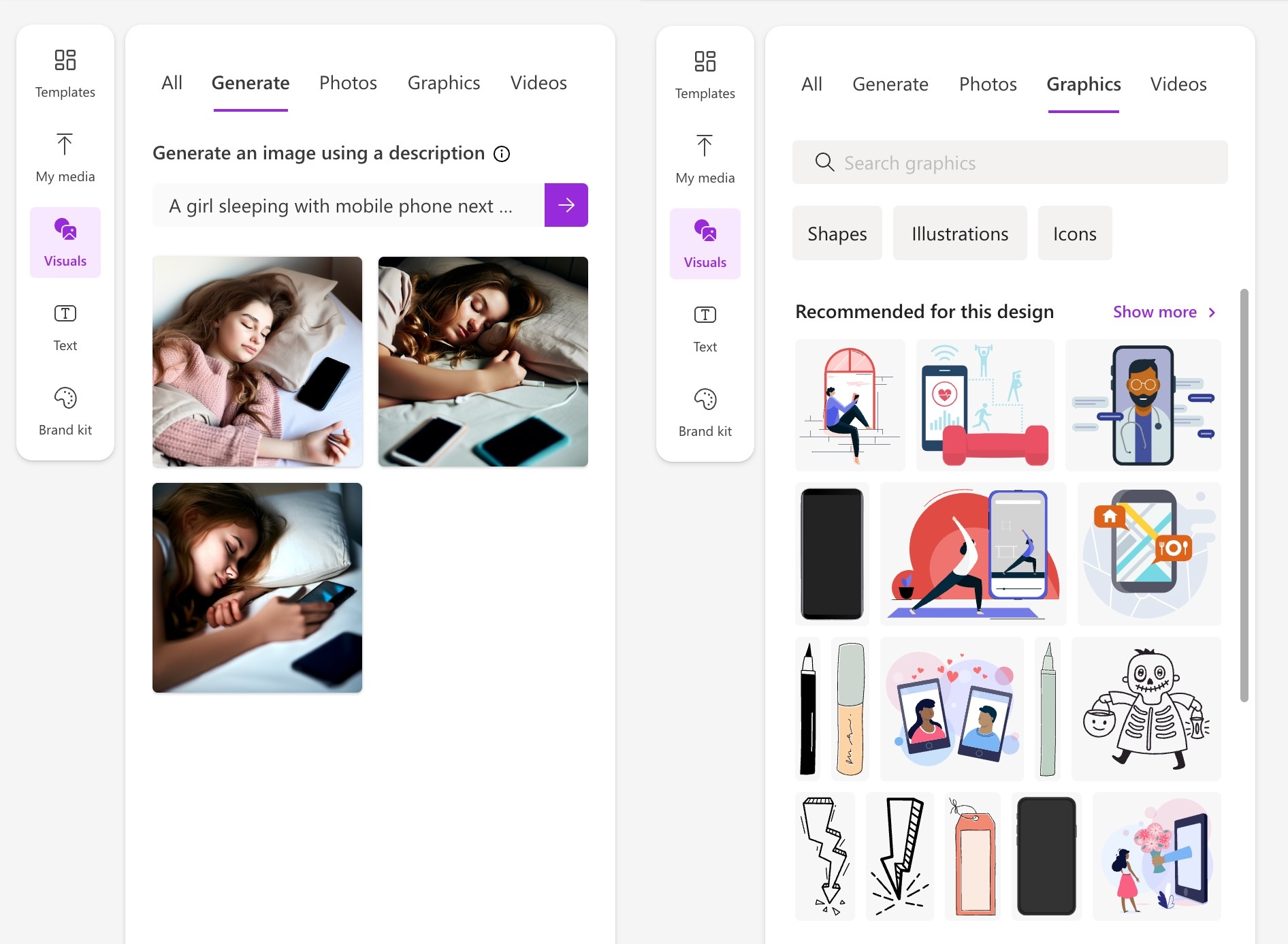Open Brand kit in the sidebar beside Graphics panel
Viewport: 1288px width, 944px height.
tap(705, 411)
